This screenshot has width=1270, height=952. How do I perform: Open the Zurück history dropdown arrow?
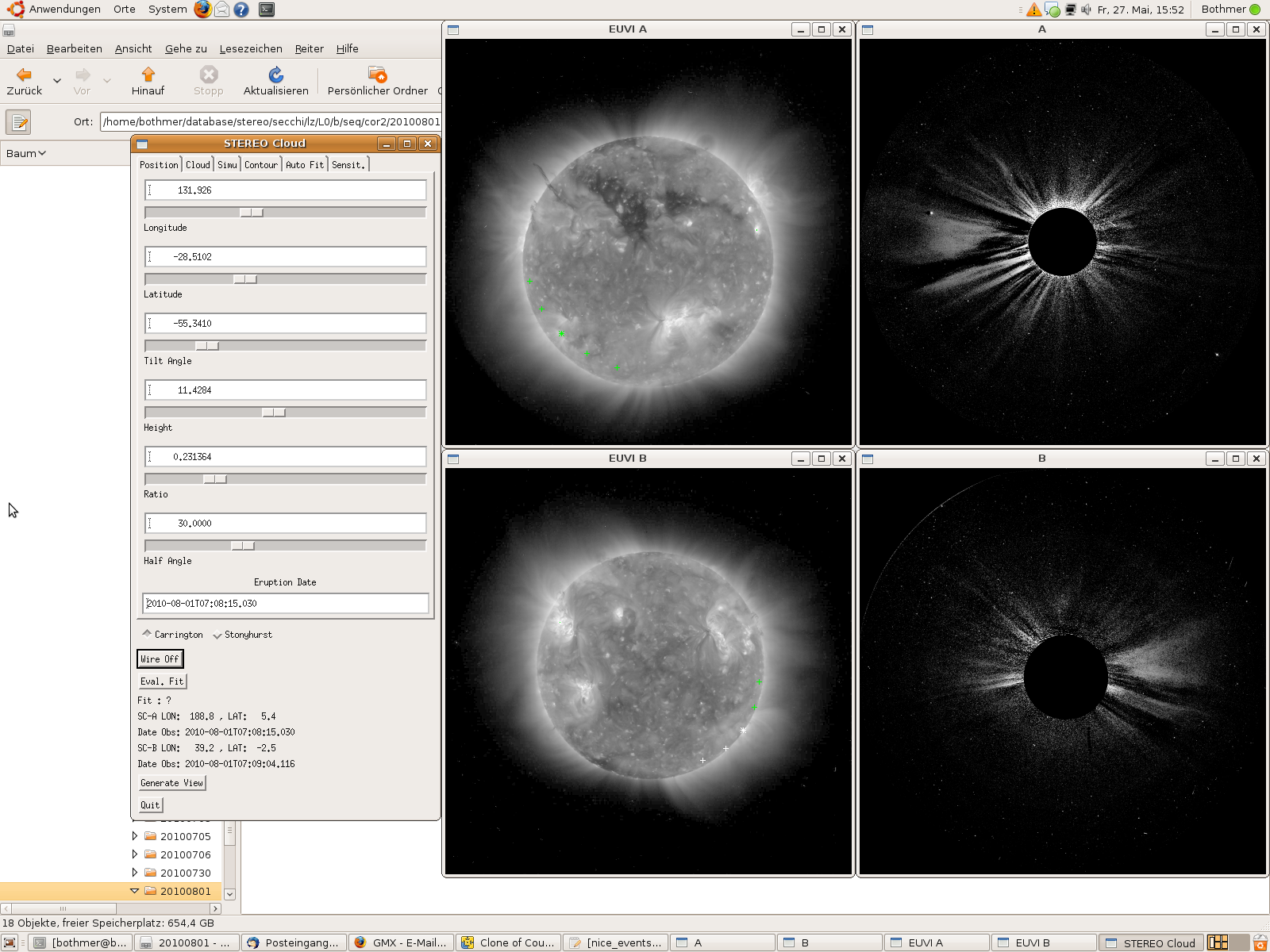tap(57, 80)
